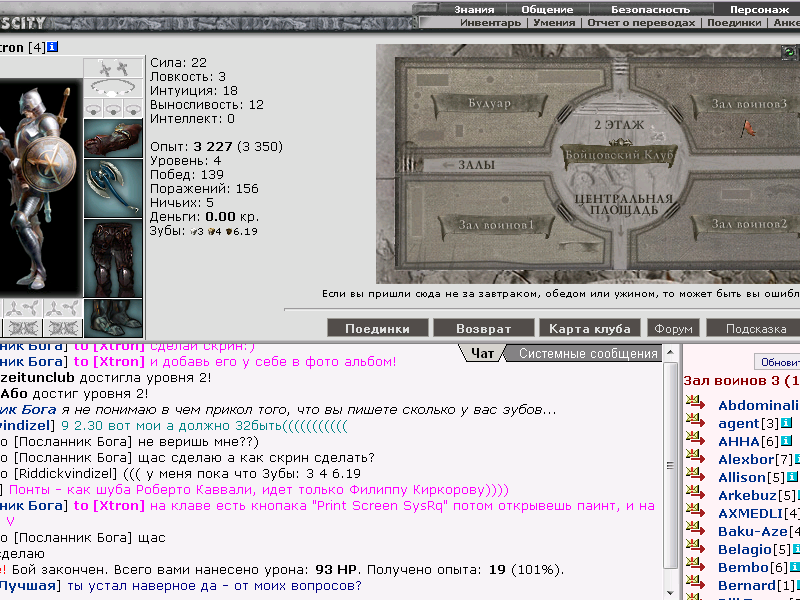The width and height of the screenshot is (800, 600).
Task: Open Карта клуба button
Action: click(x=590, y=328)
